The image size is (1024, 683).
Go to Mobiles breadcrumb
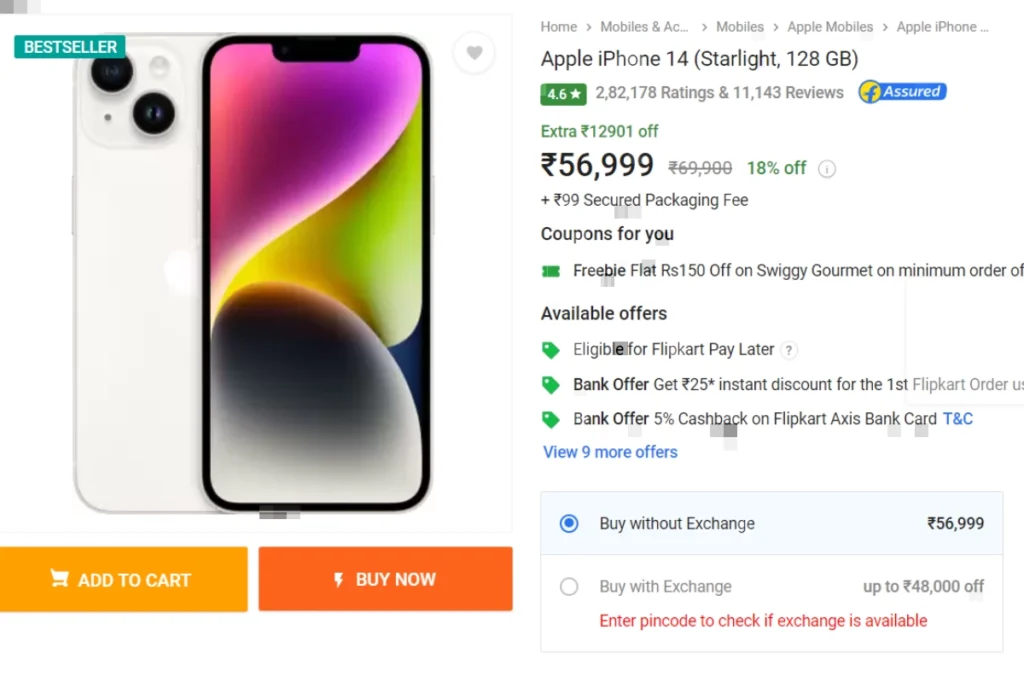click(740, 27)
